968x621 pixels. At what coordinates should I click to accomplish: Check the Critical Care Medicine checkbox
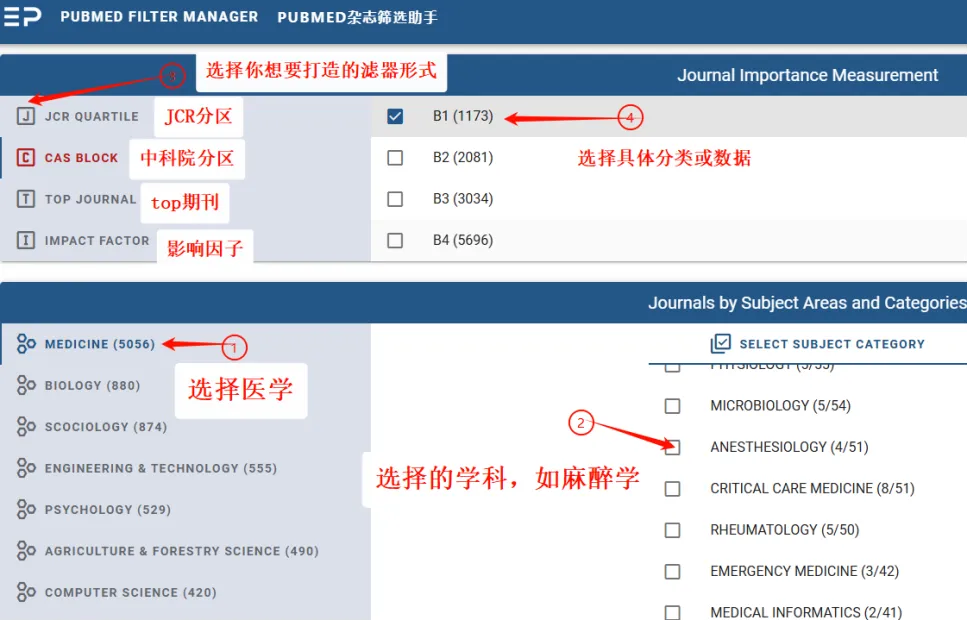tap(672, 489)
